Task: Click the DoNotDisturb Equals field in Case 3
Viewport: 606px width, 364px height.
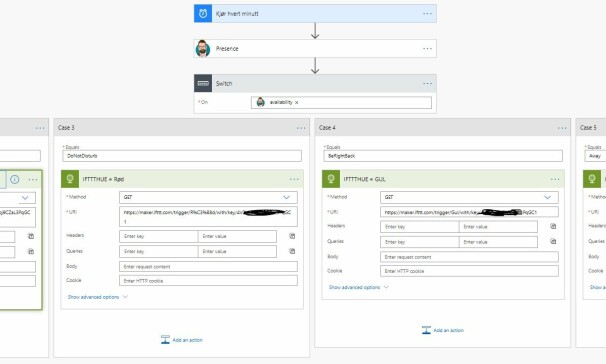Action: click(x=182, y=156)
